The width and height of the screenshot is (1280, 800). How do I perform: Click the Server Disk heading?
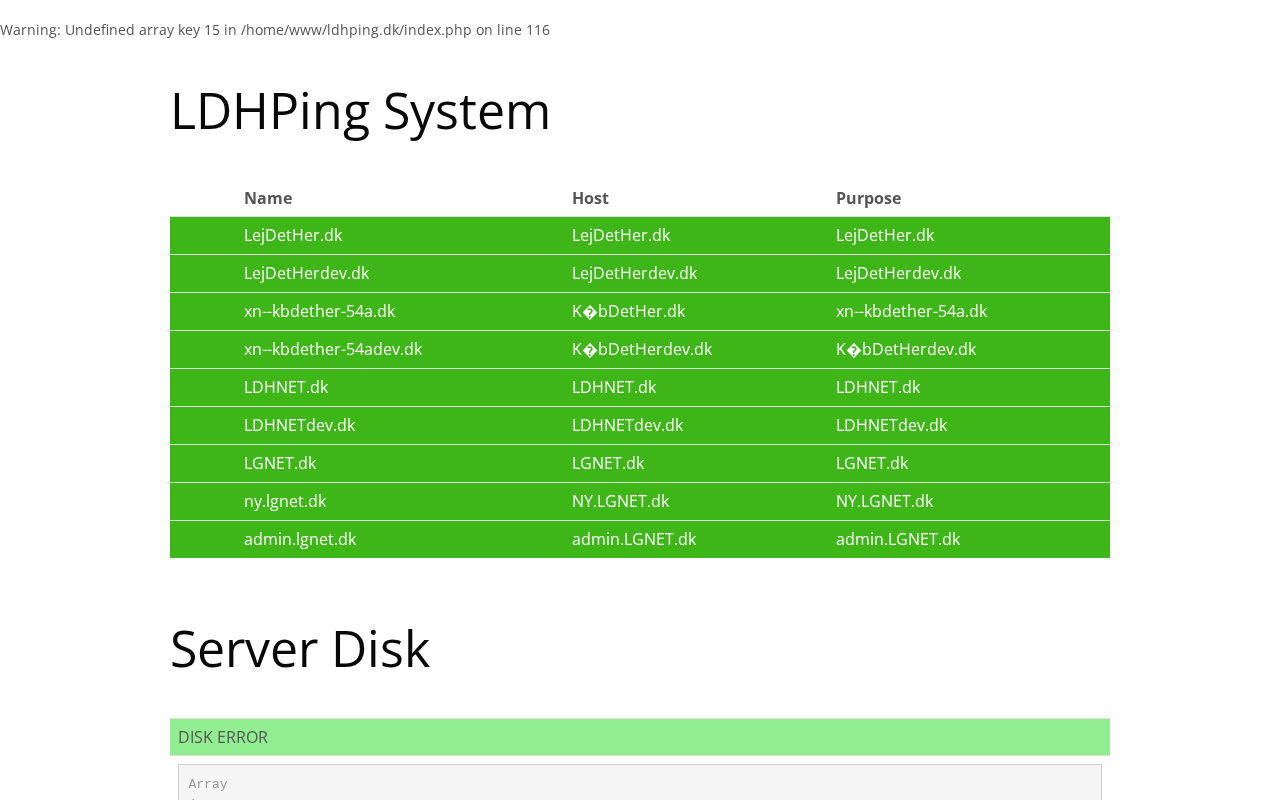(x=300, y=649)
